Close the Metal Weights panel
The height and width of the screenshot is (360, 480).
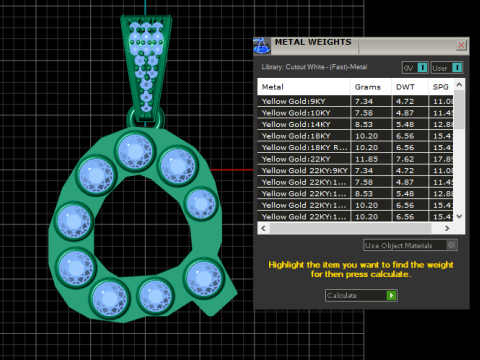461,45
